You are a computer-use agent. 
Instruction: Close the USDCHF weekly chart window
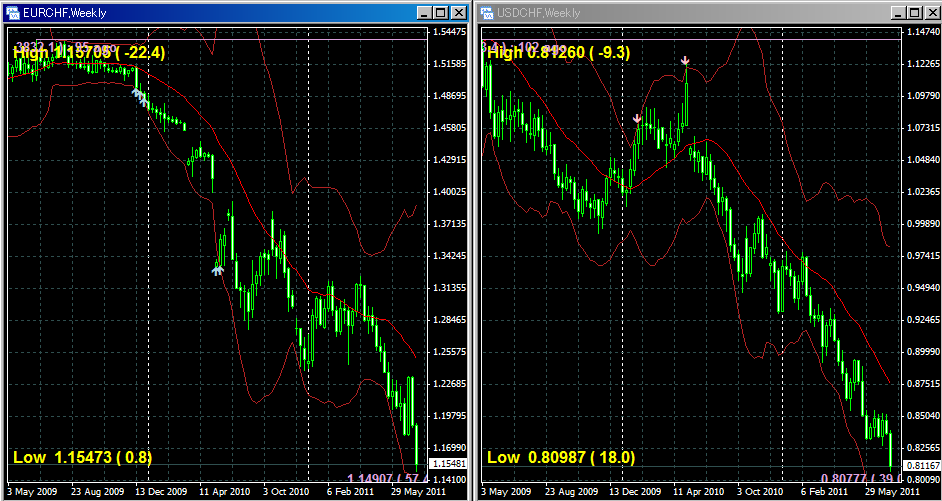point(931,13)
